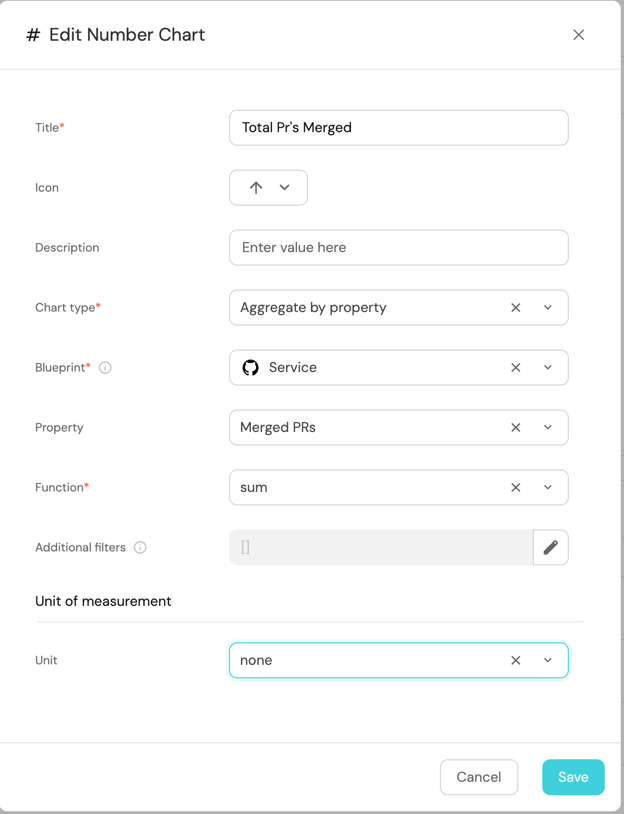The width and height of the screenshot is (624, 814).
Task: Expand the Unit dropdown chevron
Action: [548, 661]
